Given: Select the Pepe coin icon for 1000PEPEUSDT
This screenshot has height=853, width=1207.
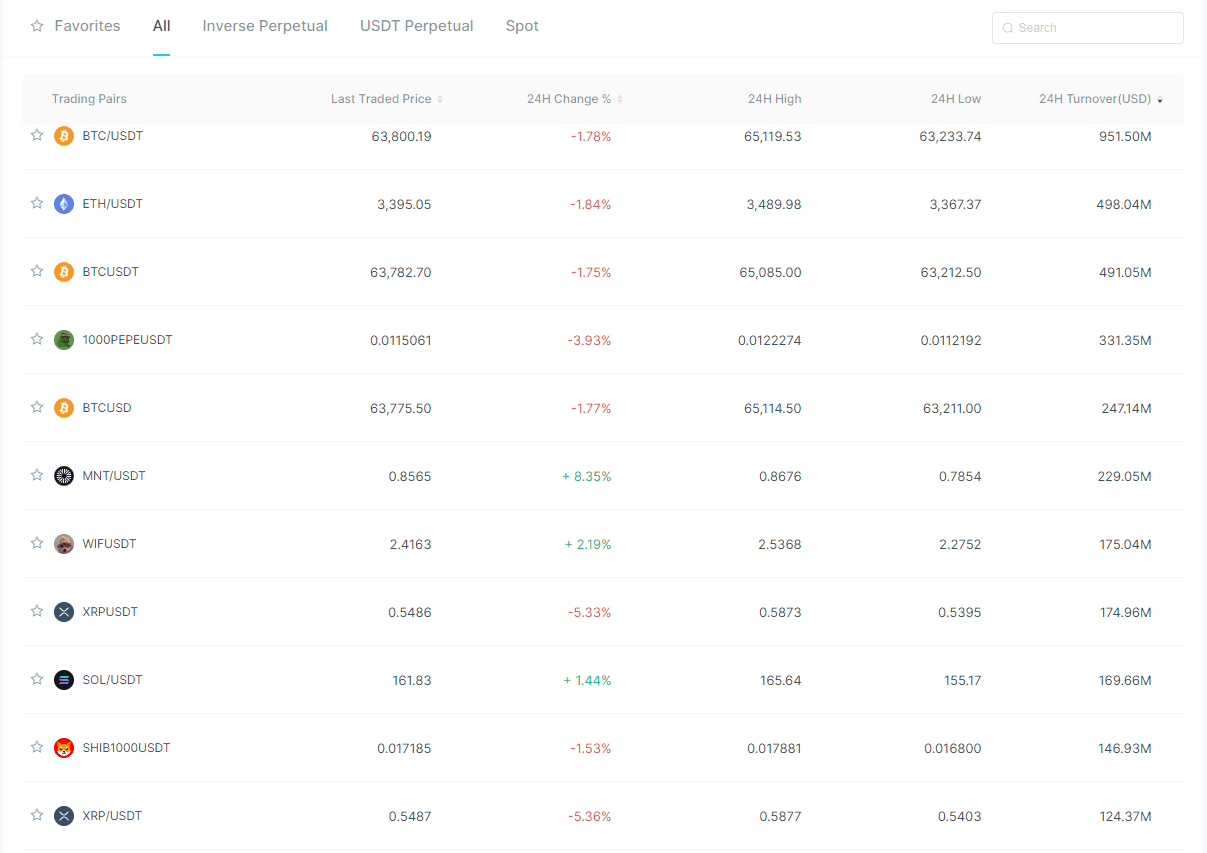Looking at the screenshot, I should (x=64, y=339).
